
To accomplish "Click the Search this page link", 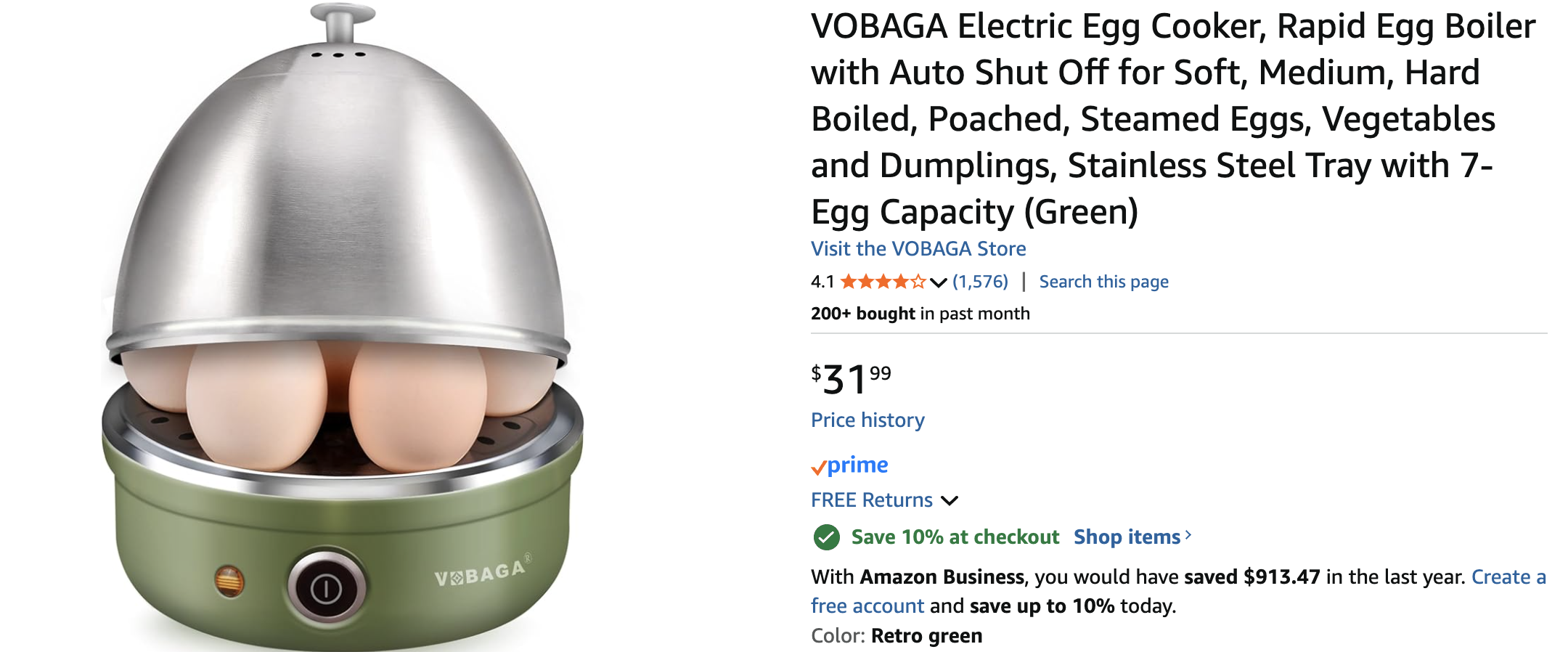I will click(1103, 282).
